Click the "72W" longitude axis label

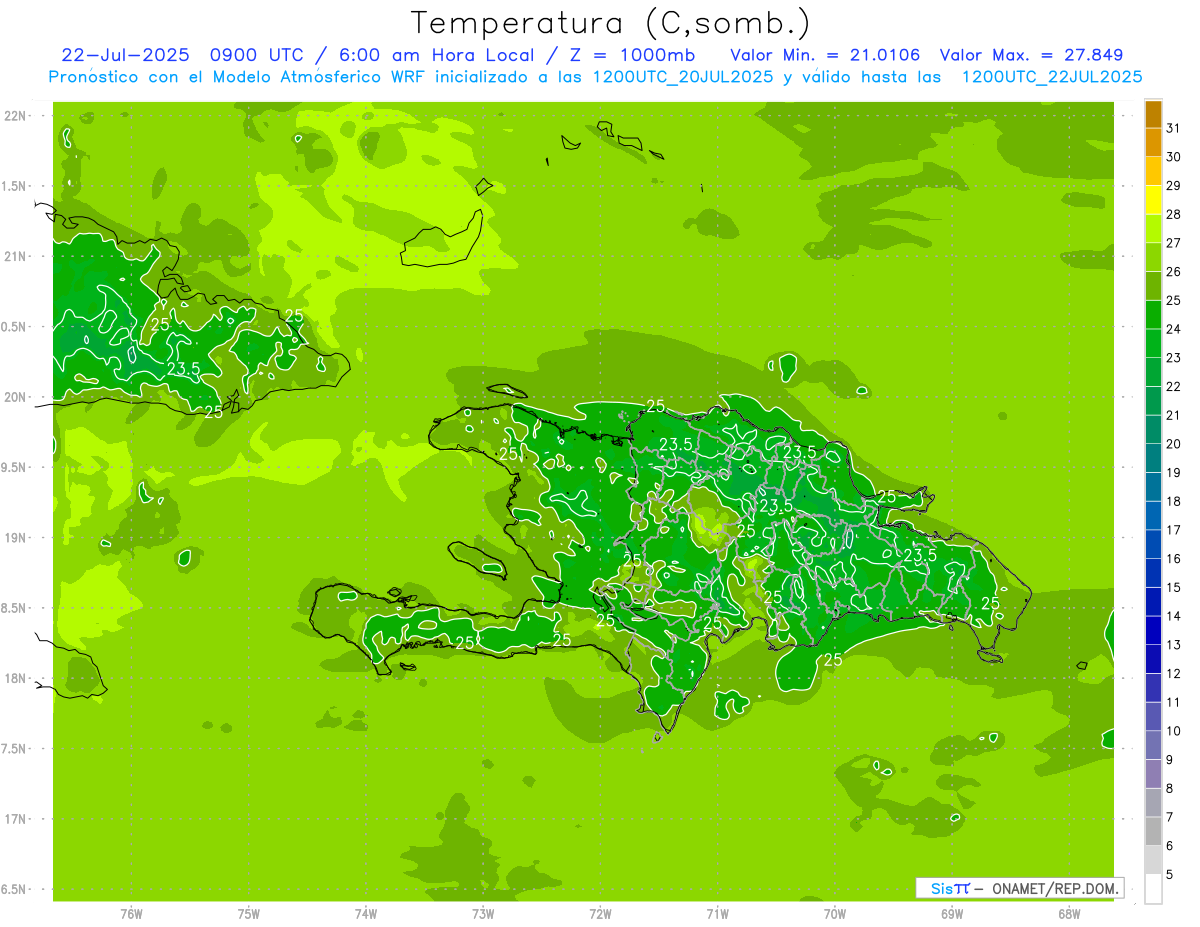point(600,914)
